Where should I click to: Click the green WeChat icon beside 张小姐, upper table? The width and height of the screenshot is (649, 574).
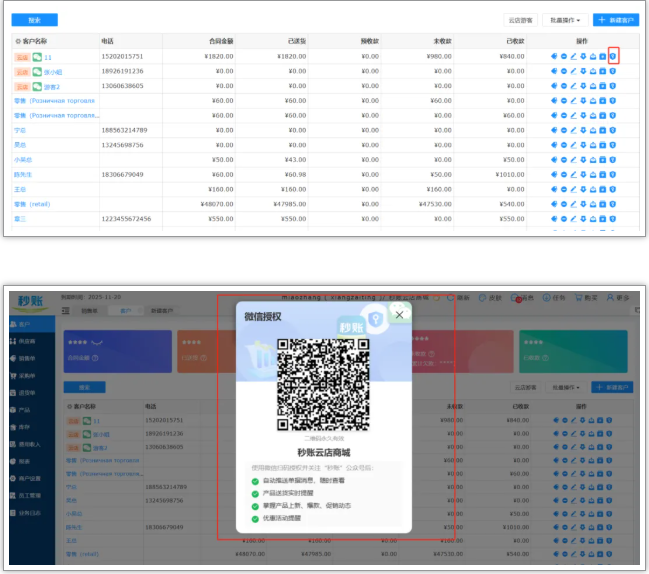37,72
